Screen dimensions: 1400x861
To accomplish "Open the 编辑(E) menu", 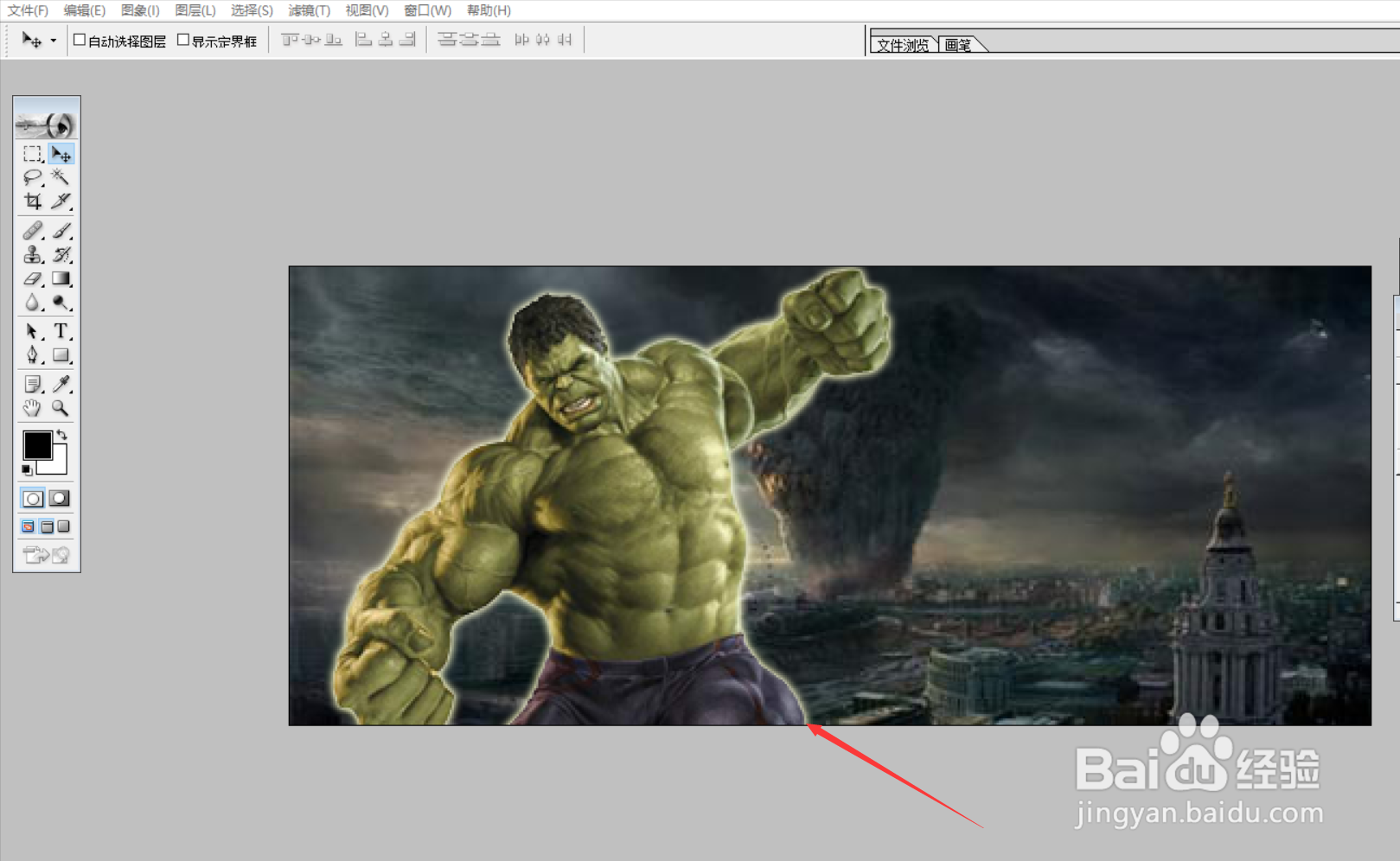I will click(85, 10).
